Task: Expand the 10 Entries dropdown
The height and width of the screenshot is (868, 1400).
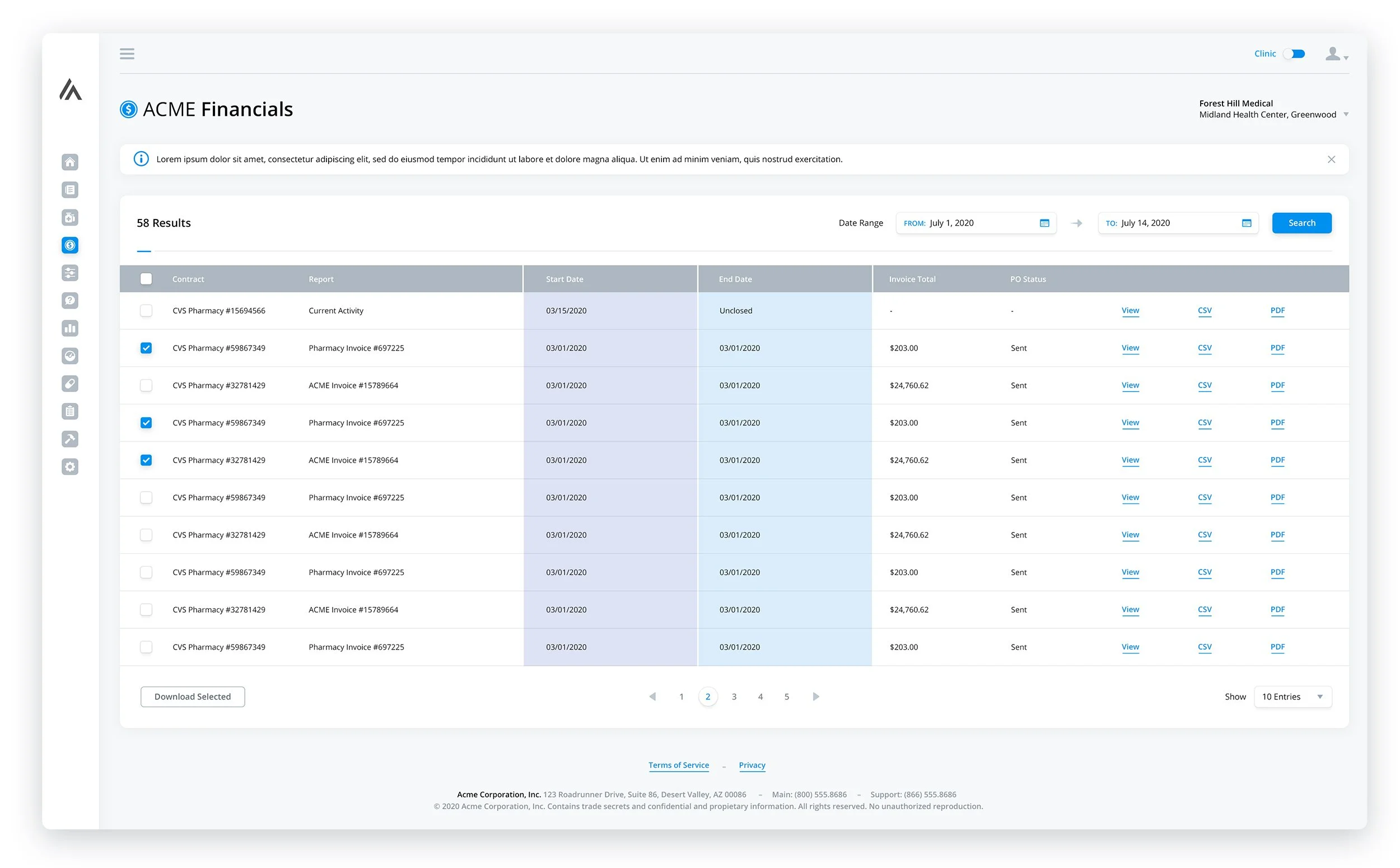Action: coord(1291,696)
